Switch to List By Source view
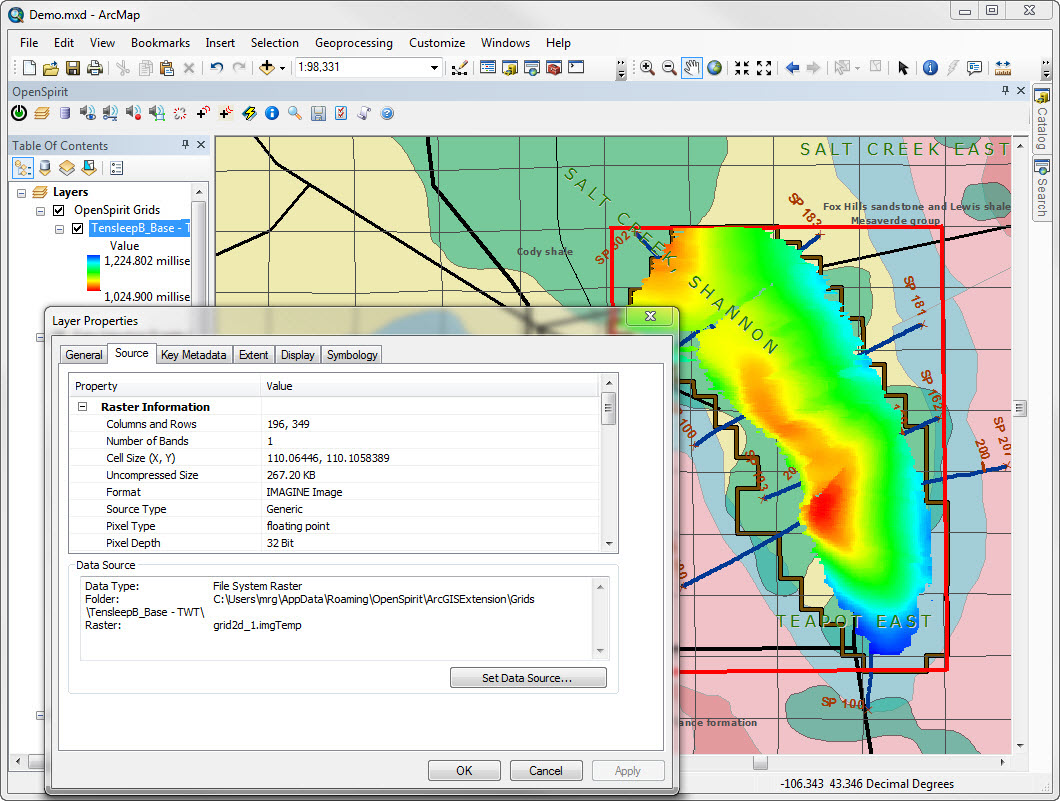The image size is (1060, 801). (45, 168)
